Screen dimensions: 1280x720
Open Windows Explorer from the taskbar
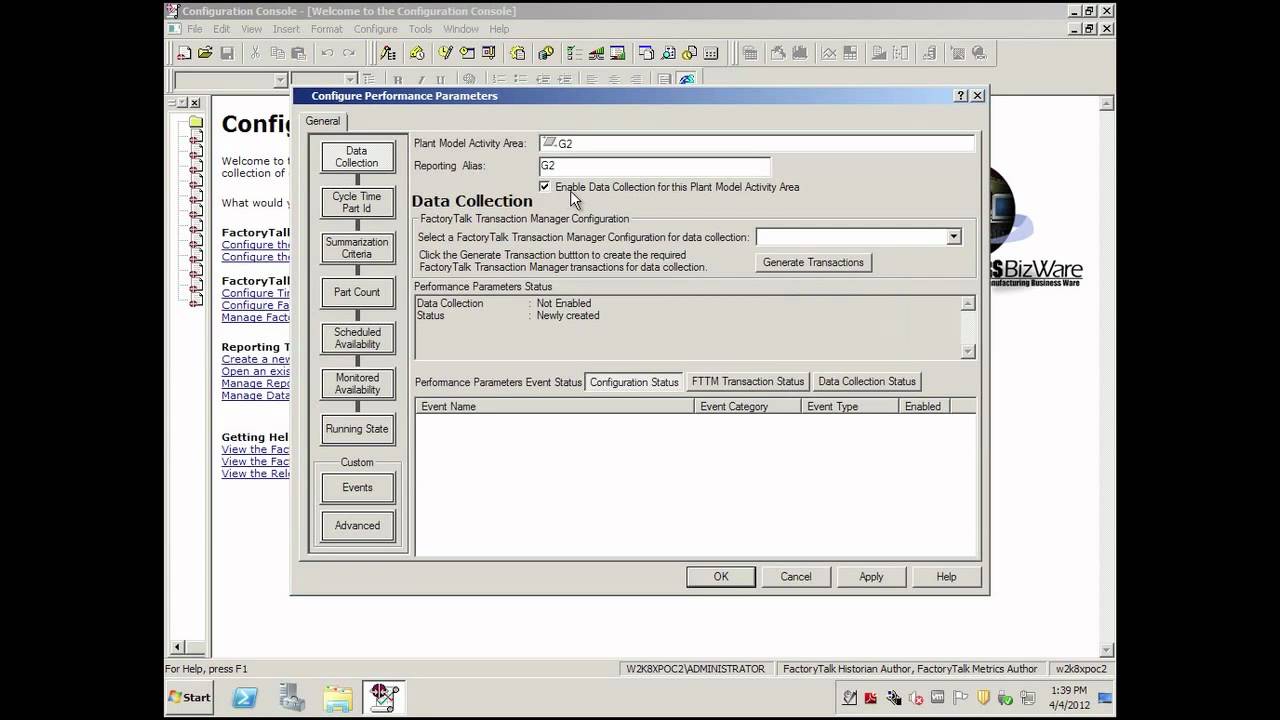coord(338,697)
